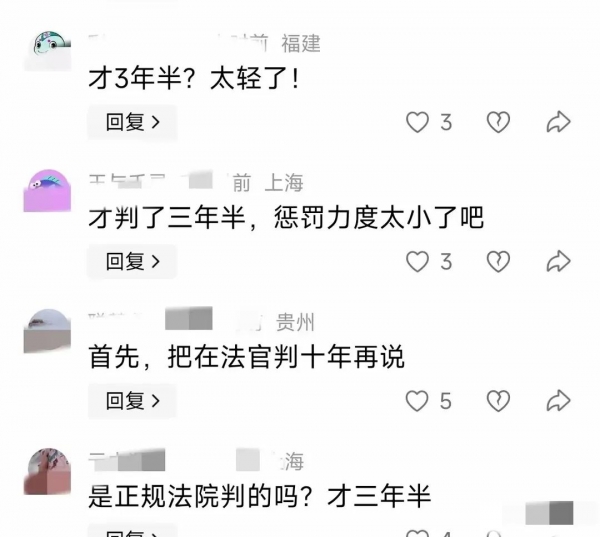Tap the like count 5

(445, 401)
